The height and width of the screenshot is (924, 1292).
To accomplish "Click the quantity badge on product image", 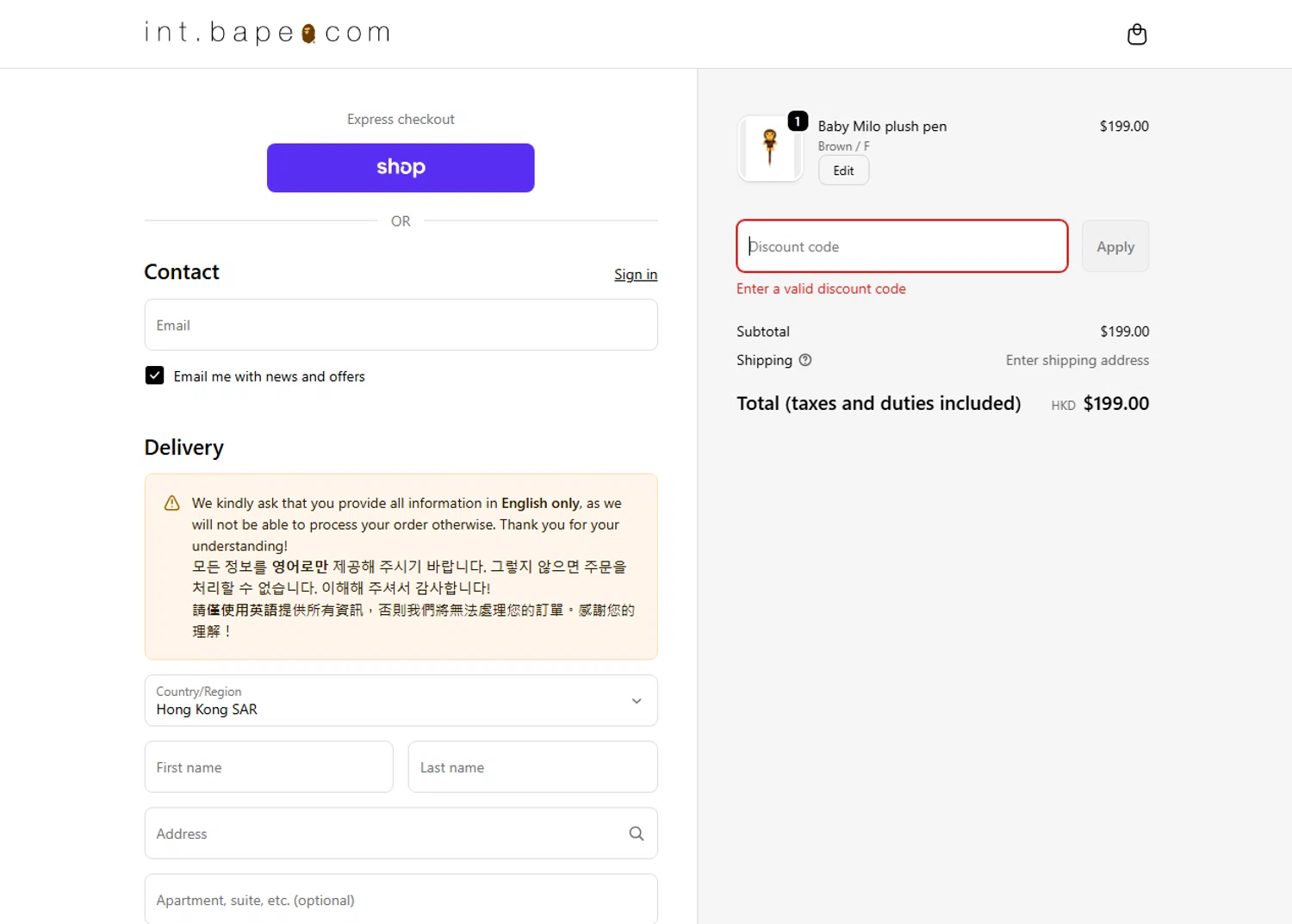I will point(798,121).
